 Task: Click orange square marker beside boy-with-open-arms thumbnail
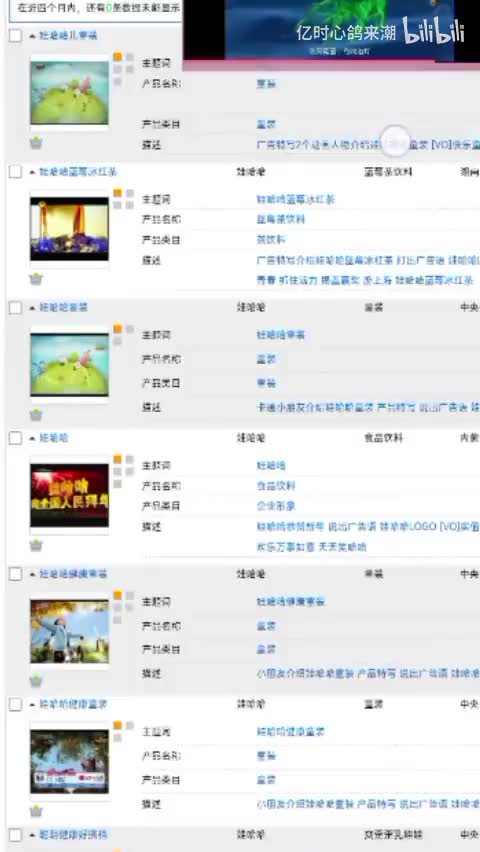[117, 596]
